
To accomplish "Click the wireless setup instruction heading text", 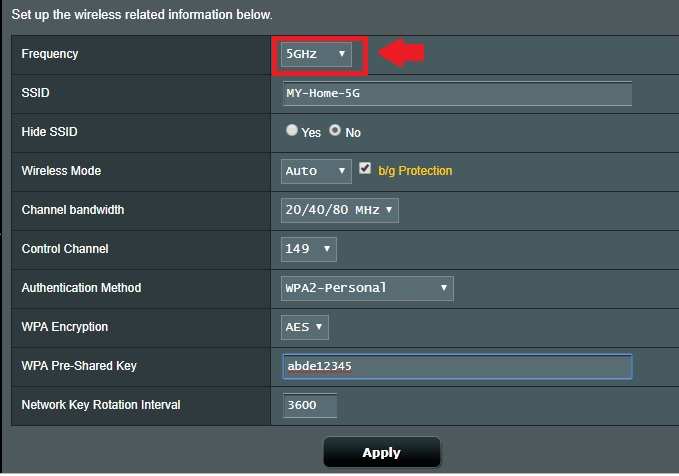I will 141,15.
